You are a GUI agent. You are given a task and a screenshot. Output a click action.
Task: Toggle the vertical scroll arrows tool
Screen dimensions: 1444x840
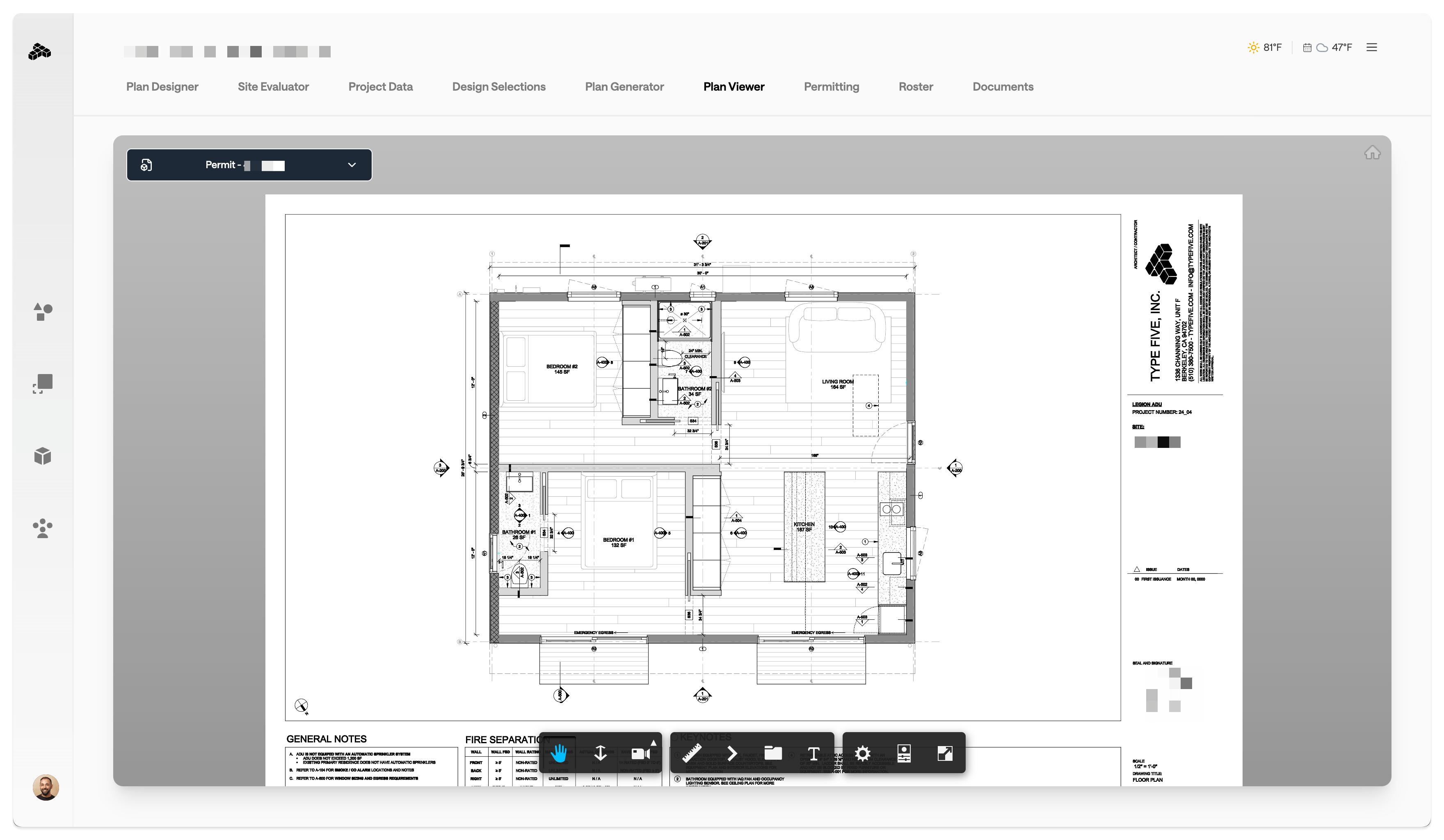[x=601, y=753]
